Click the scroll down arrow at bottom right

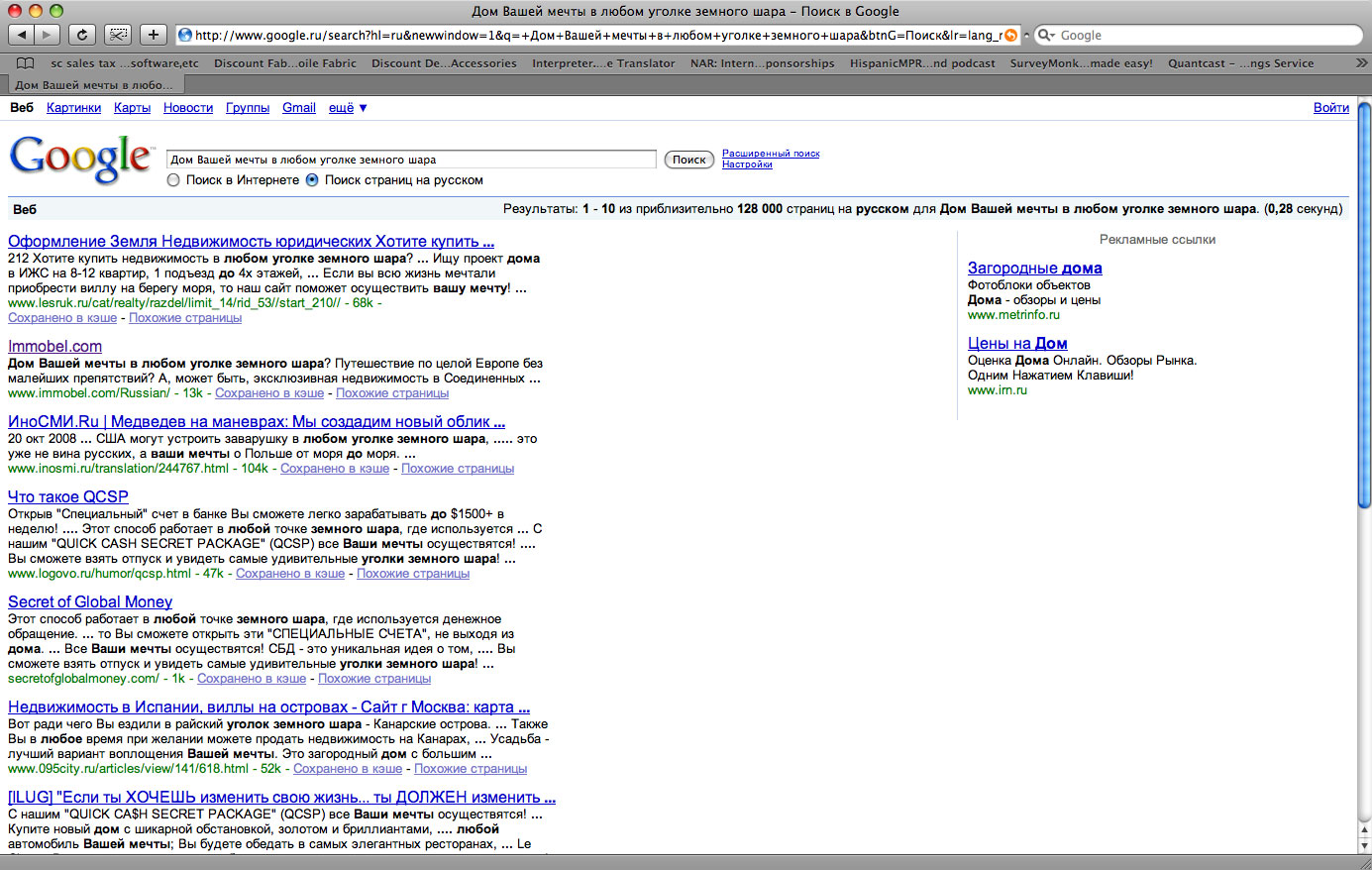1364,844
